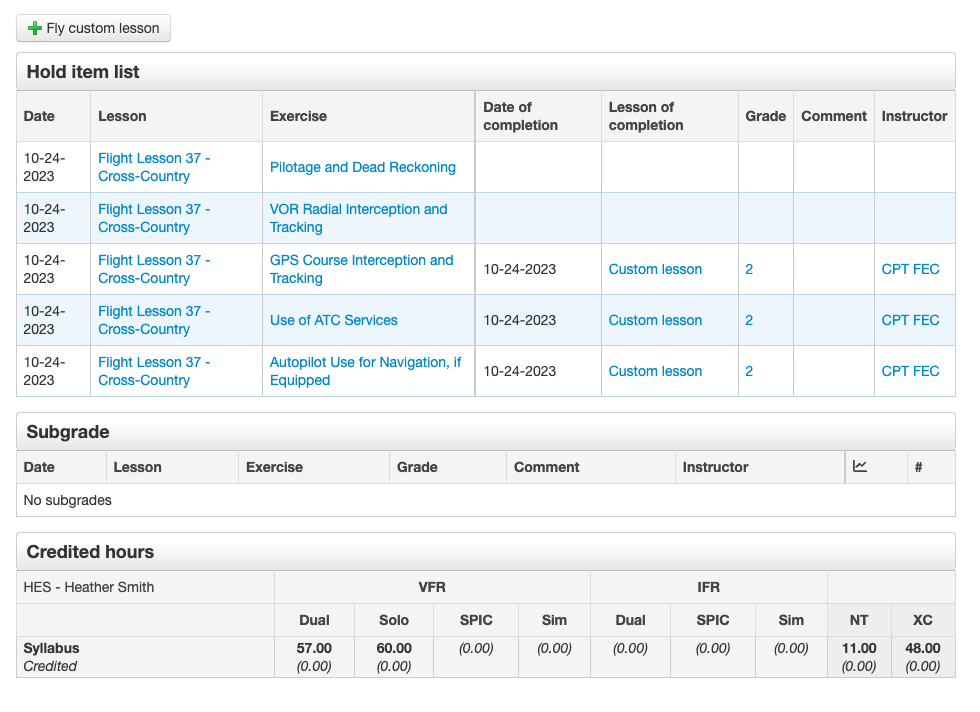Click the # column header in Subgrade

click(918, 467)
